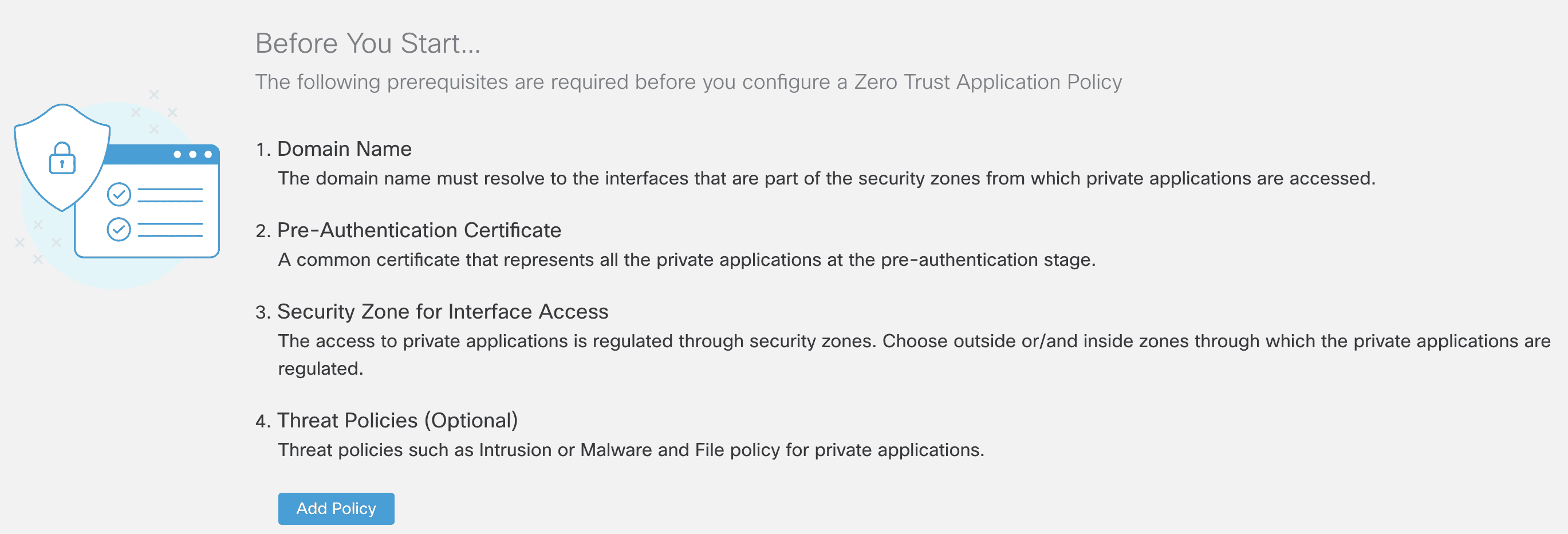Click the three dots in the window illustration header
1568x534 pixels.
pos(192,154)
